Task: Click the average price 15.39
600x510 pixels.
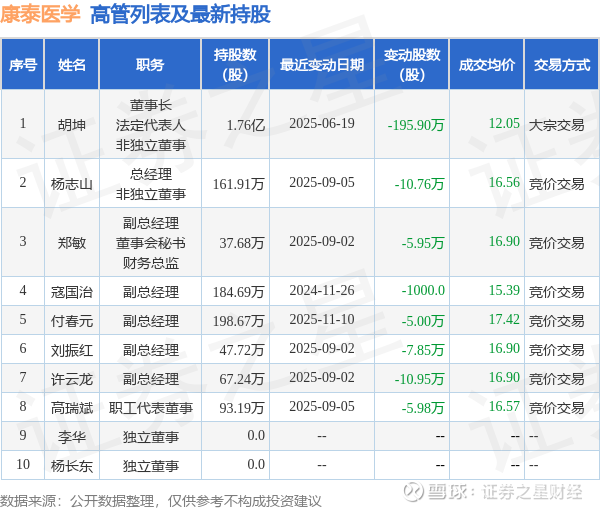Action: [x=504, y=290]
